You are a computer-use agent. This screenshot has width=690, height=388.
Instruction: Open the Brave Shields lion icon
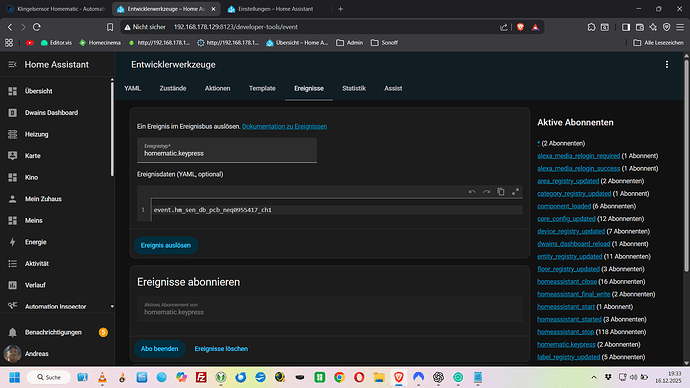[521, 27]
